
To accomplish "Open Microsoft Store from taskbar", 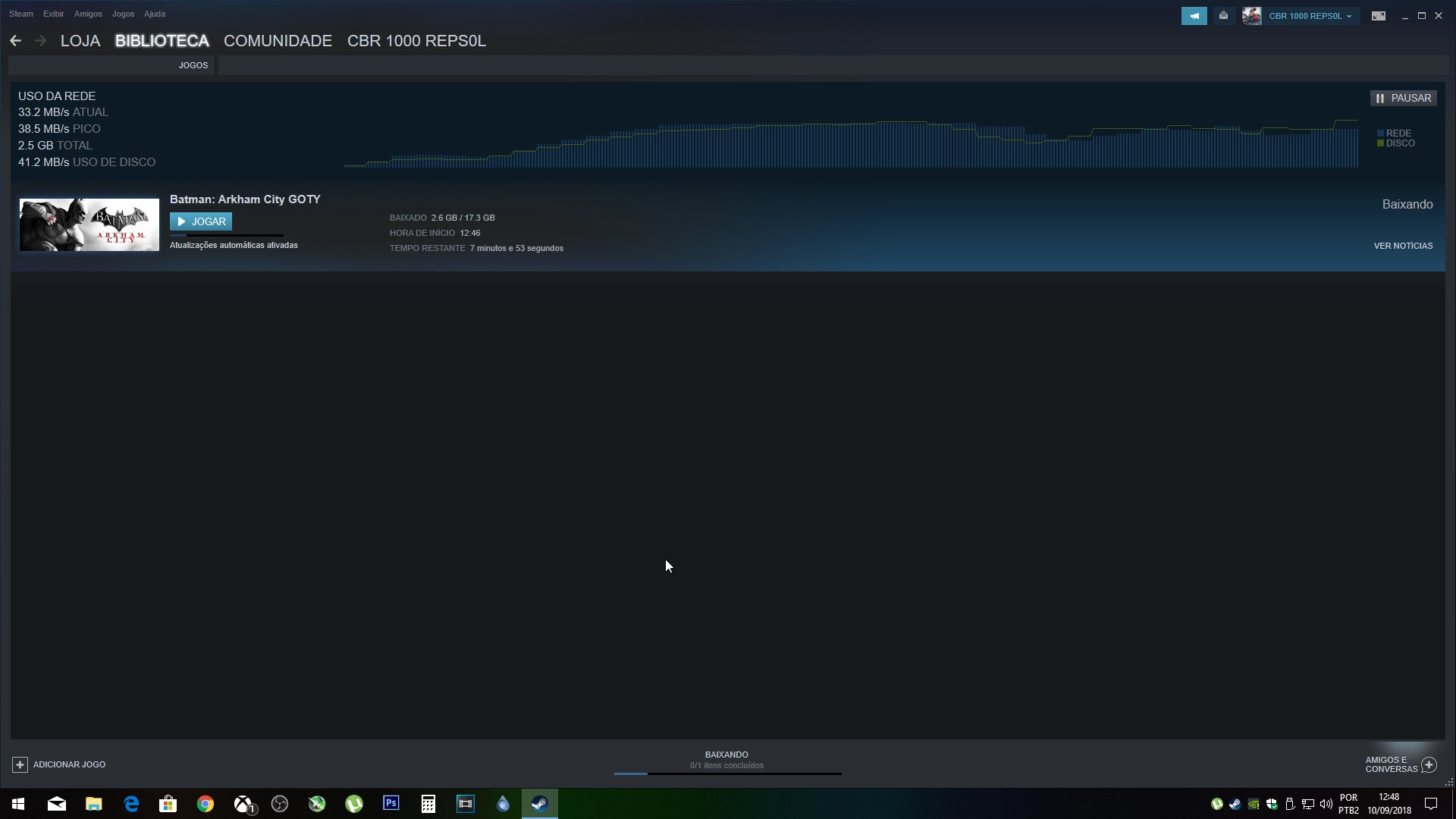I will 168,804.
